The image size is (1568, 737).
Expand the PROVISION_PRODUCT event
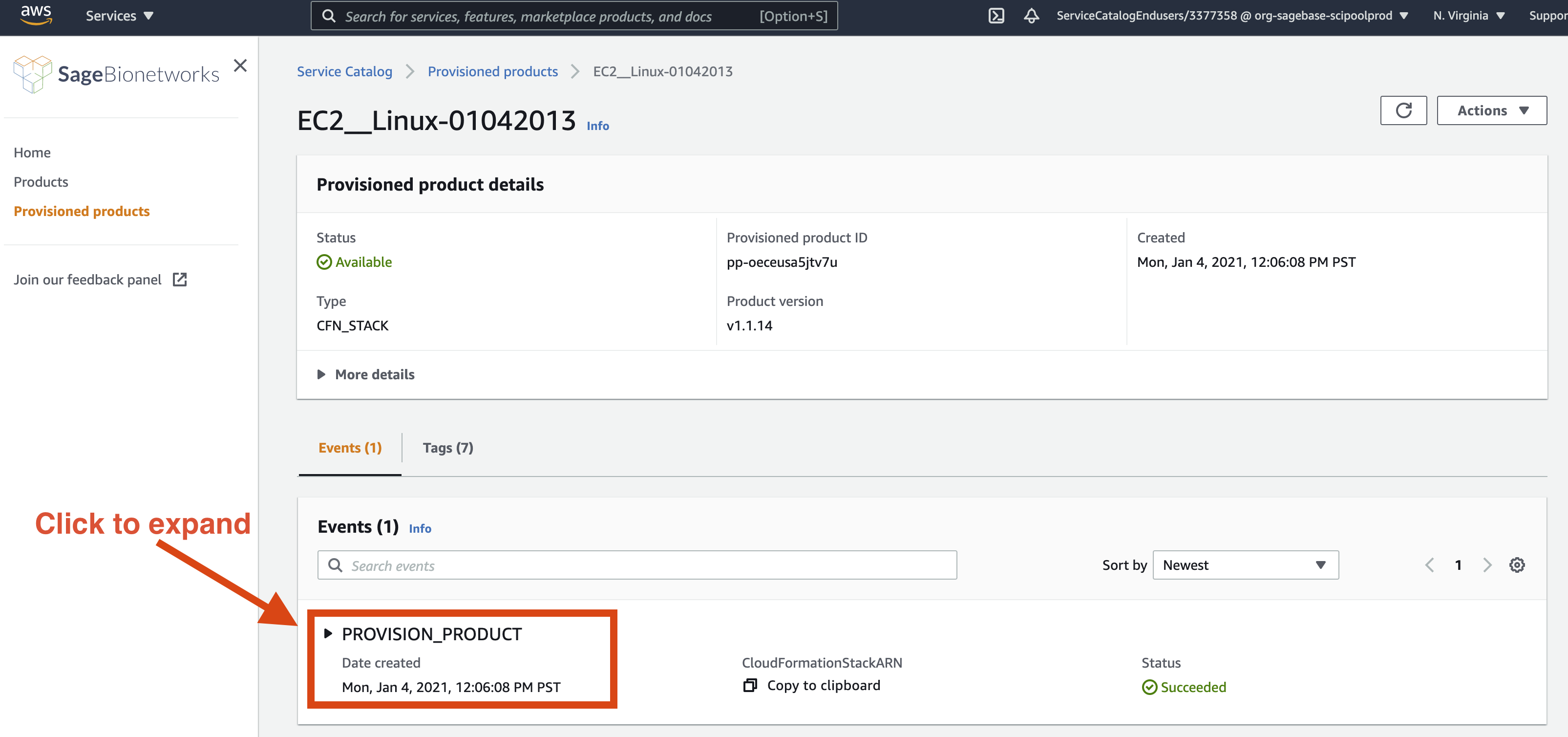[x=328, y=633]
